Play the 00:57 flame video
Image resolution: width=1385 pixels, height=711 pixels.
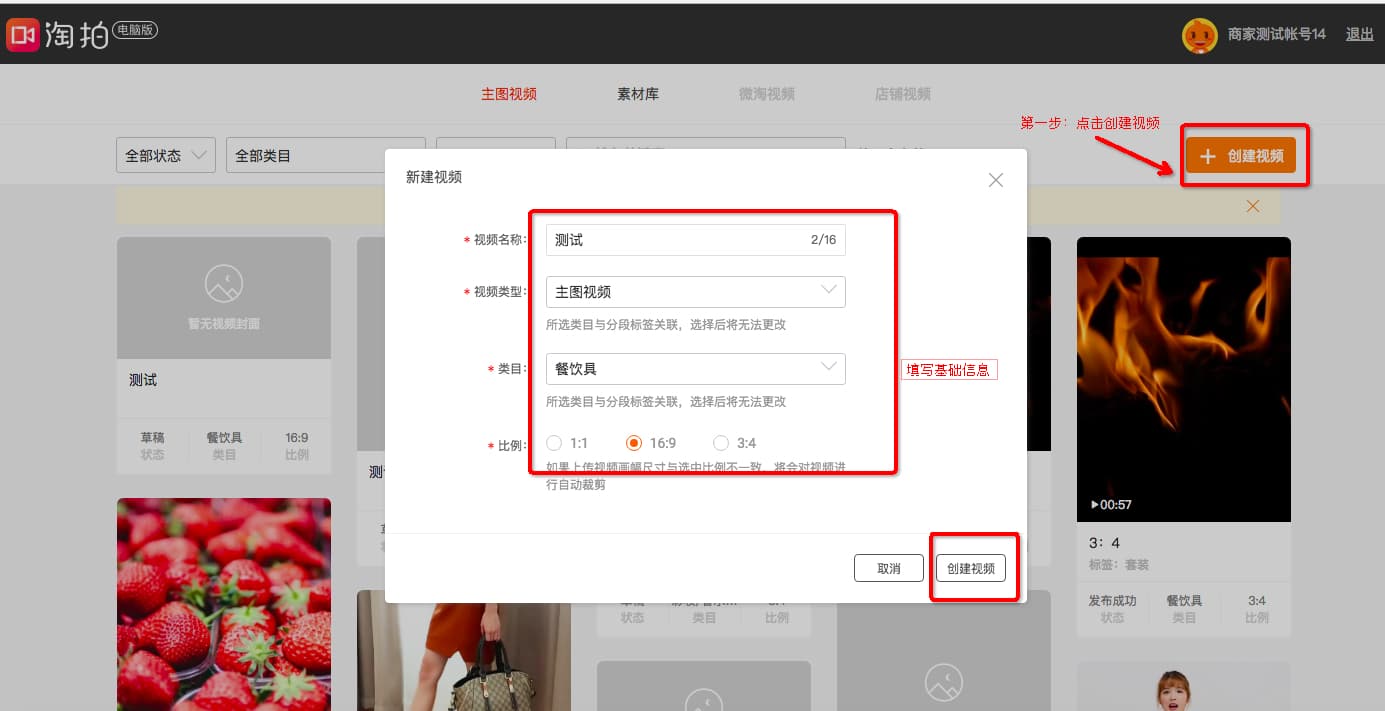[x=1095, y=505]
